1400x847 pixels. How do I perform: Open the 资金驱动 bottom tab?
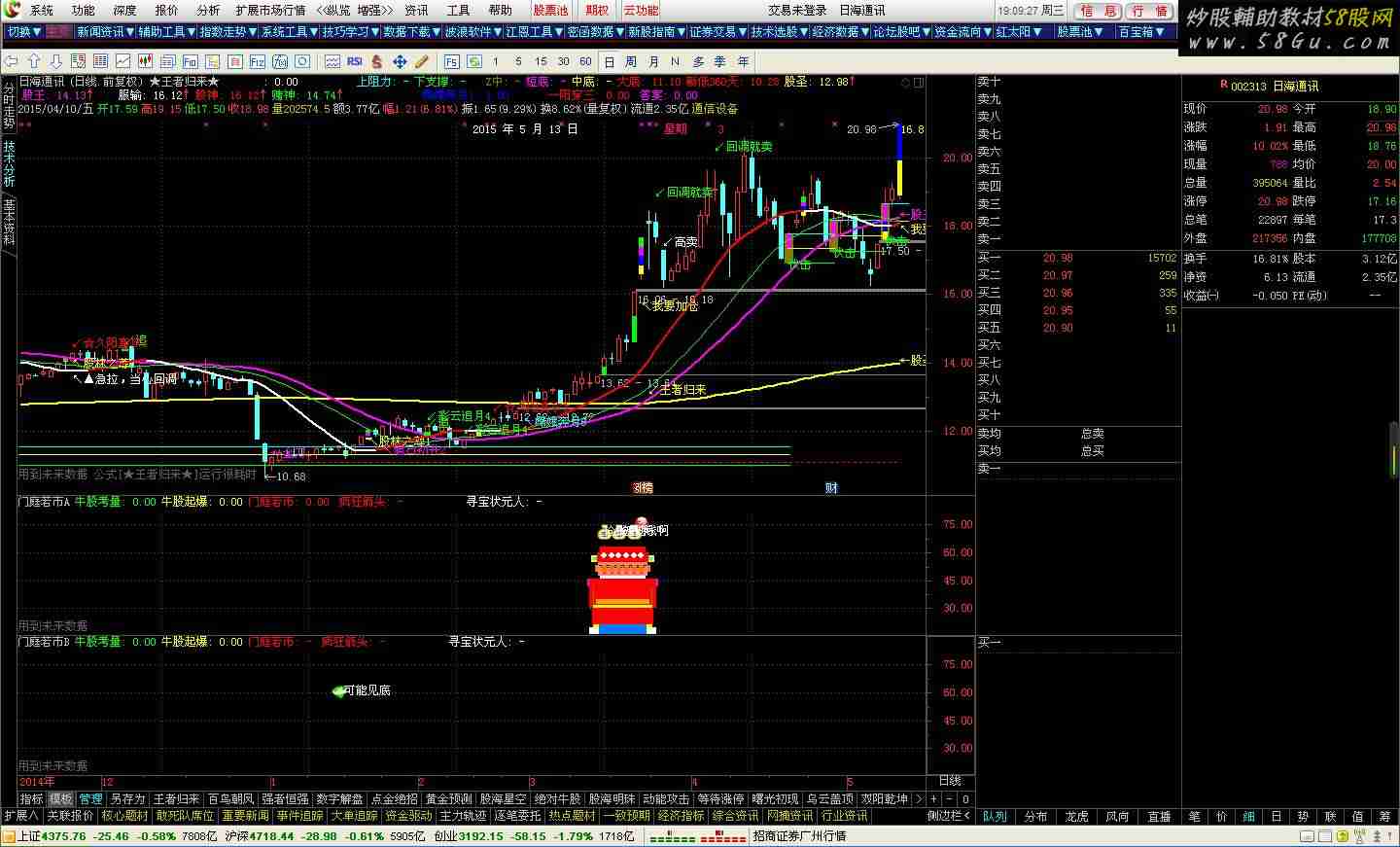click(x=408, y=816)
